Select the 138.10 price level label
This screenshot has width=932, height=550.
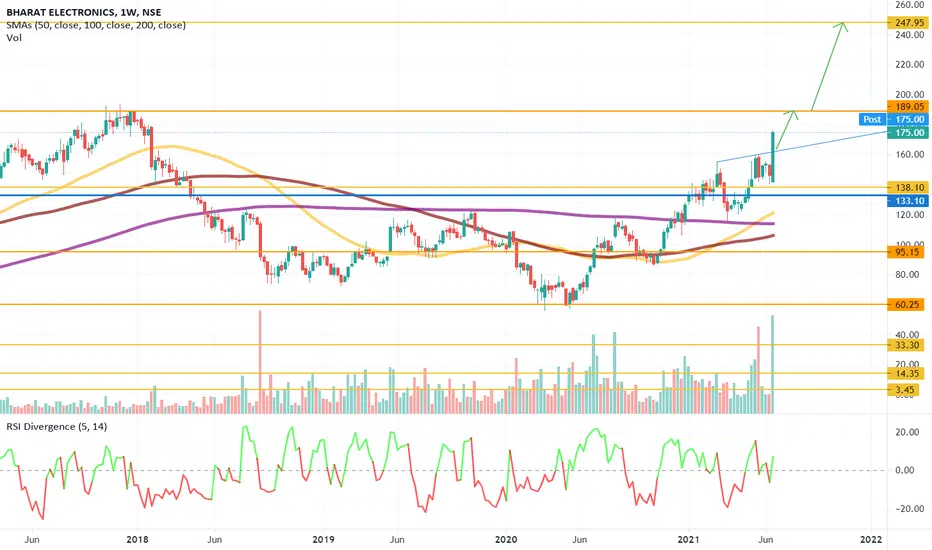[x=907, y=187]
